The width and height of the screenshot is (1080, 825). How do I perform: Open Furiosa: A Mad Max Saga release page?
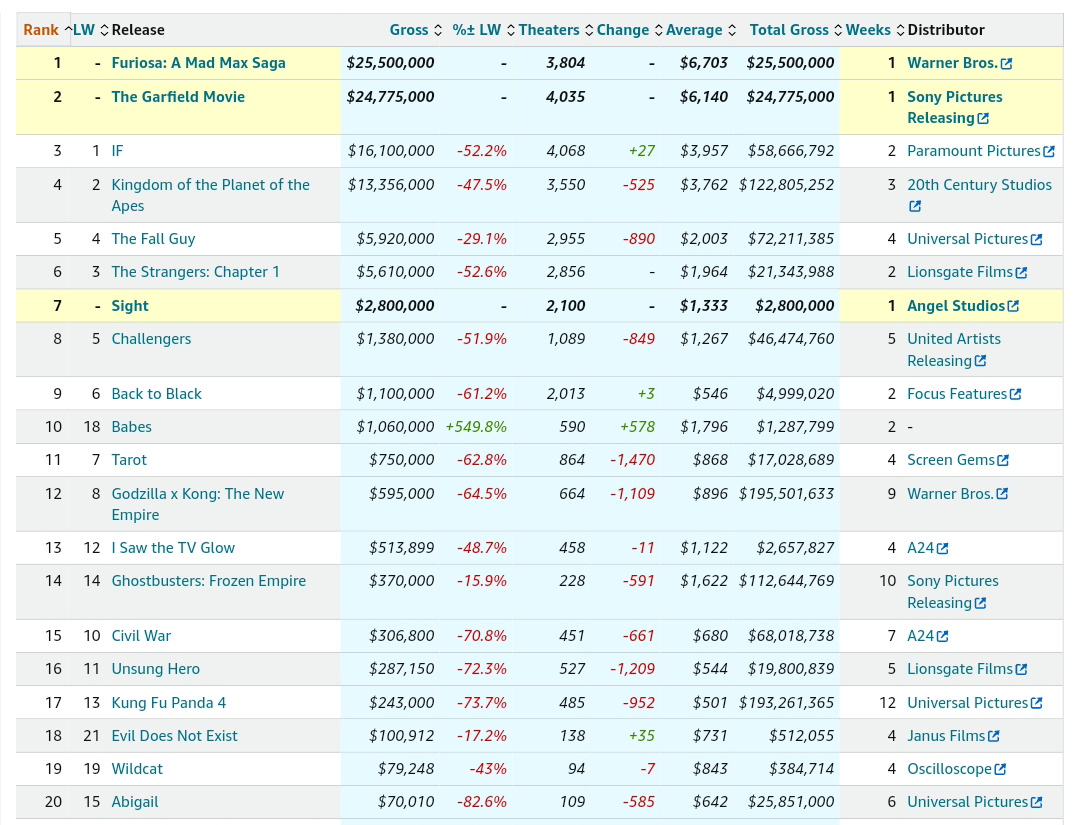click(x=198, y=63)
